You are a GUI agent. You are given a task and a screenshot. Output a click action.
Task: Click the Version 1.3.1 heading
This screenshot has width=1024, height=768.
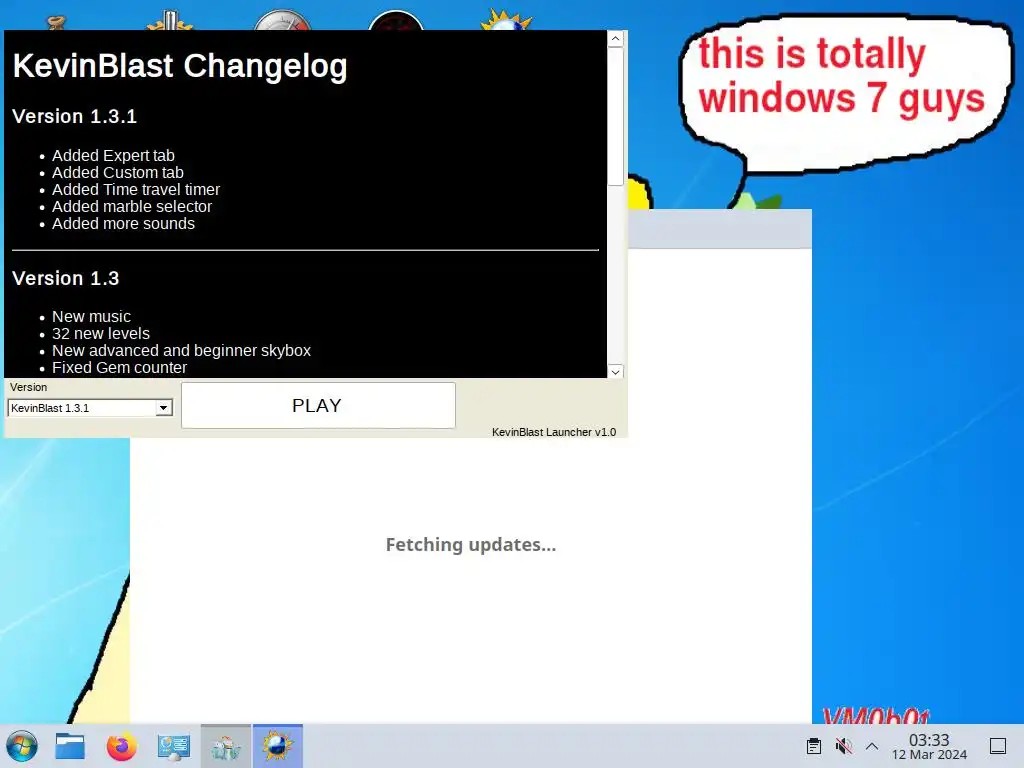click(74, 116)
